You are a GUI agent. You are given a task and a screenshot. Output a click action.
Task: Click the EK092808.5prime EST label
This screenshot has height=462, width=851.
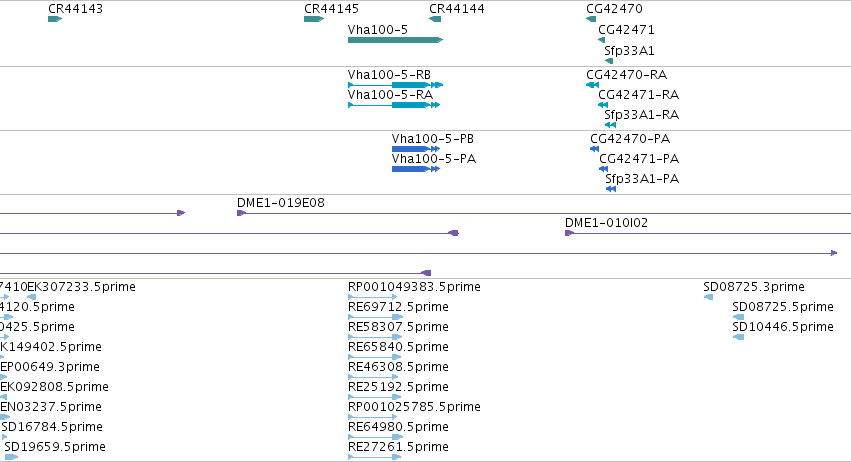coord(54,387)
